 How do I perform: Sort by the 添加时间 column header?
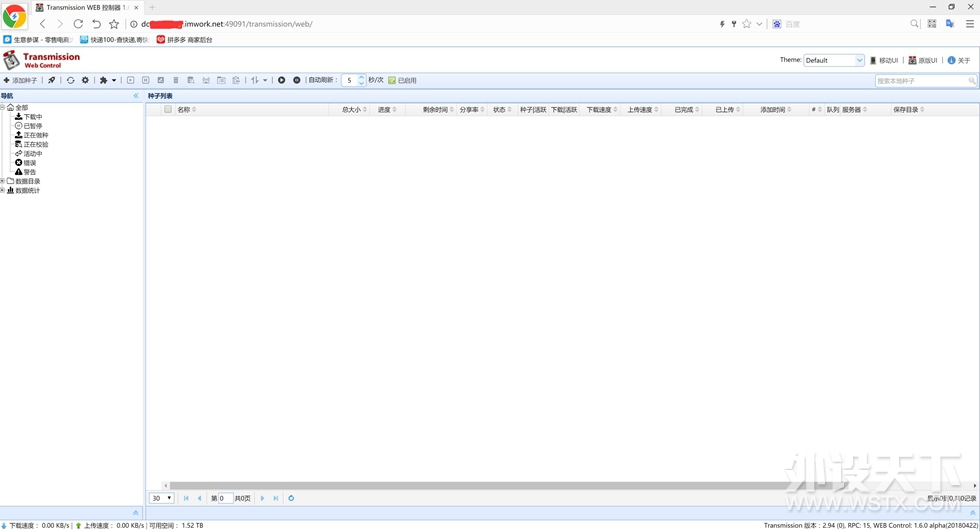[775, 110]
